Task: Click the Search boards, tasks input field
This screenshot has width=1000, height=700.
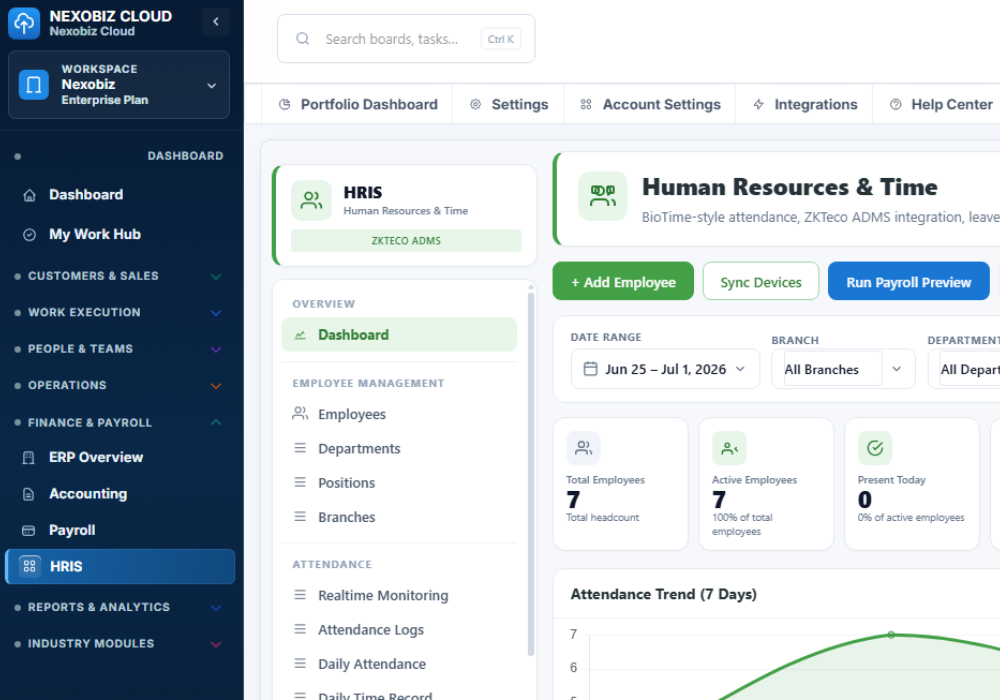Action: (406, 39)
